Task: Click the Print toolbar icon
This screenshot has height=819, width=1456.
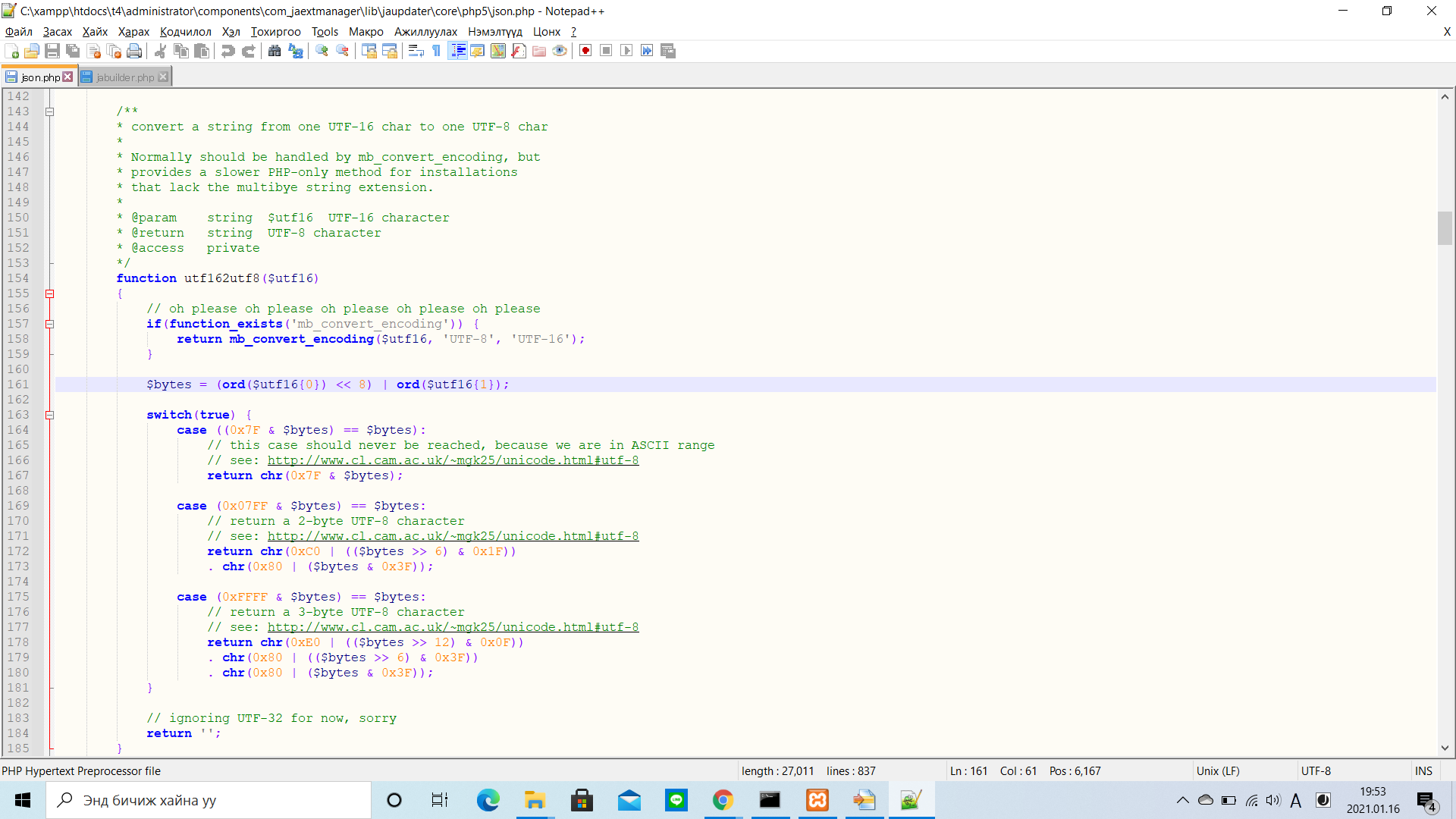Action: [134, 51]
